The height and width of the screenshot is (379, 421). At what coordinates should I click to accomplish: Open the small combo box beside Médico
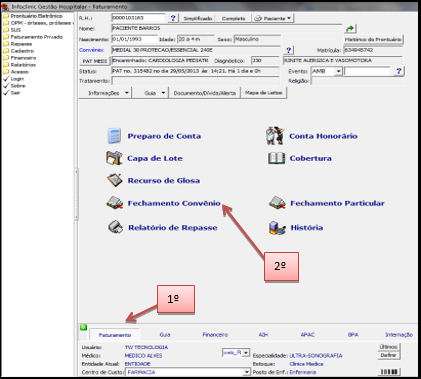tap(236, 352)
